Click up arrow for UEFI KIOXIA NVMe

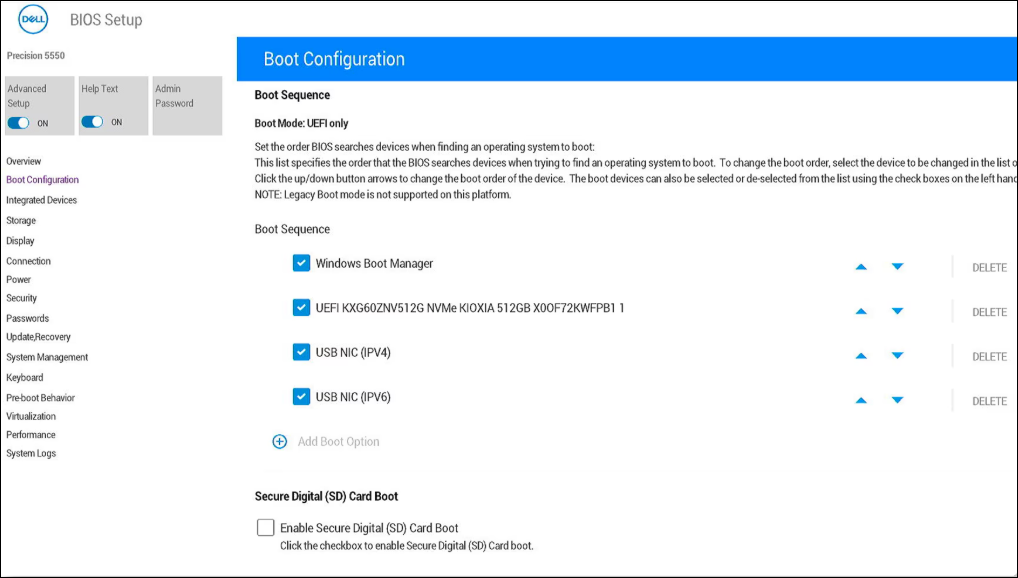pos(861,311)
